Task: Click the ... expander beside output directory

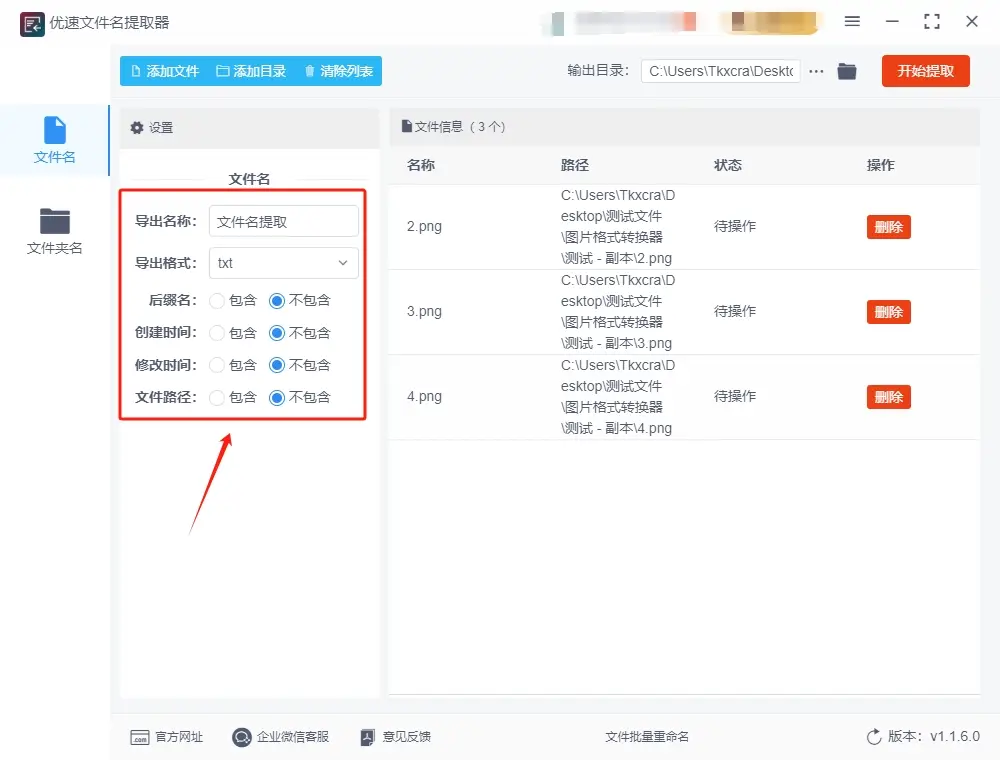Action: coord(816,71)
